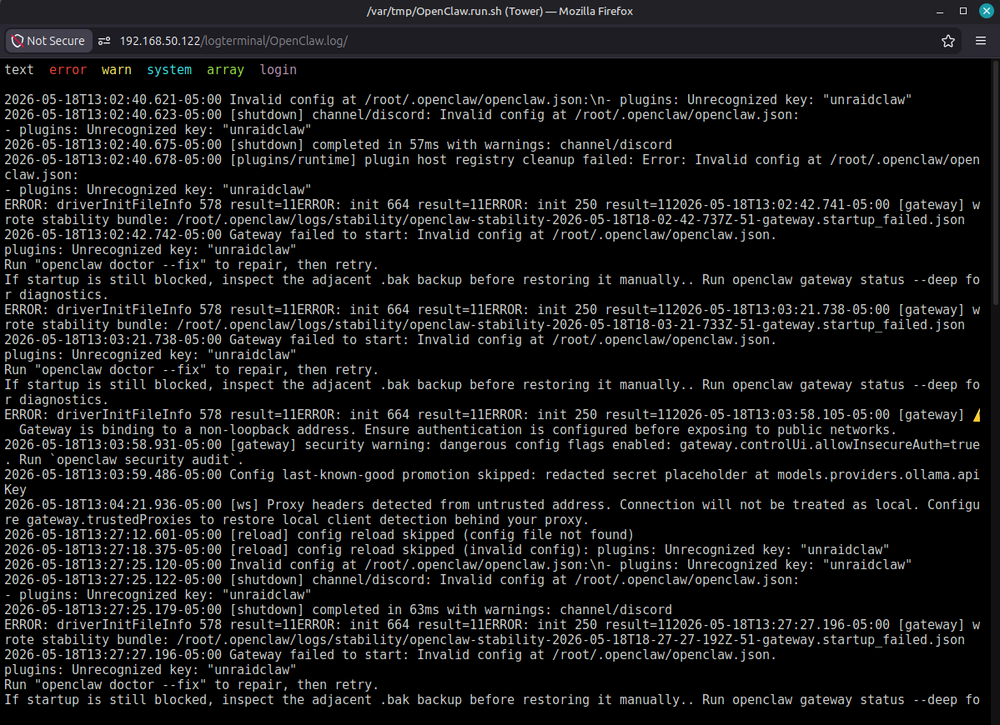The image size is (1000, 725).
Task: Select the cyan 'system' filter label
Action: click(169, 70)
